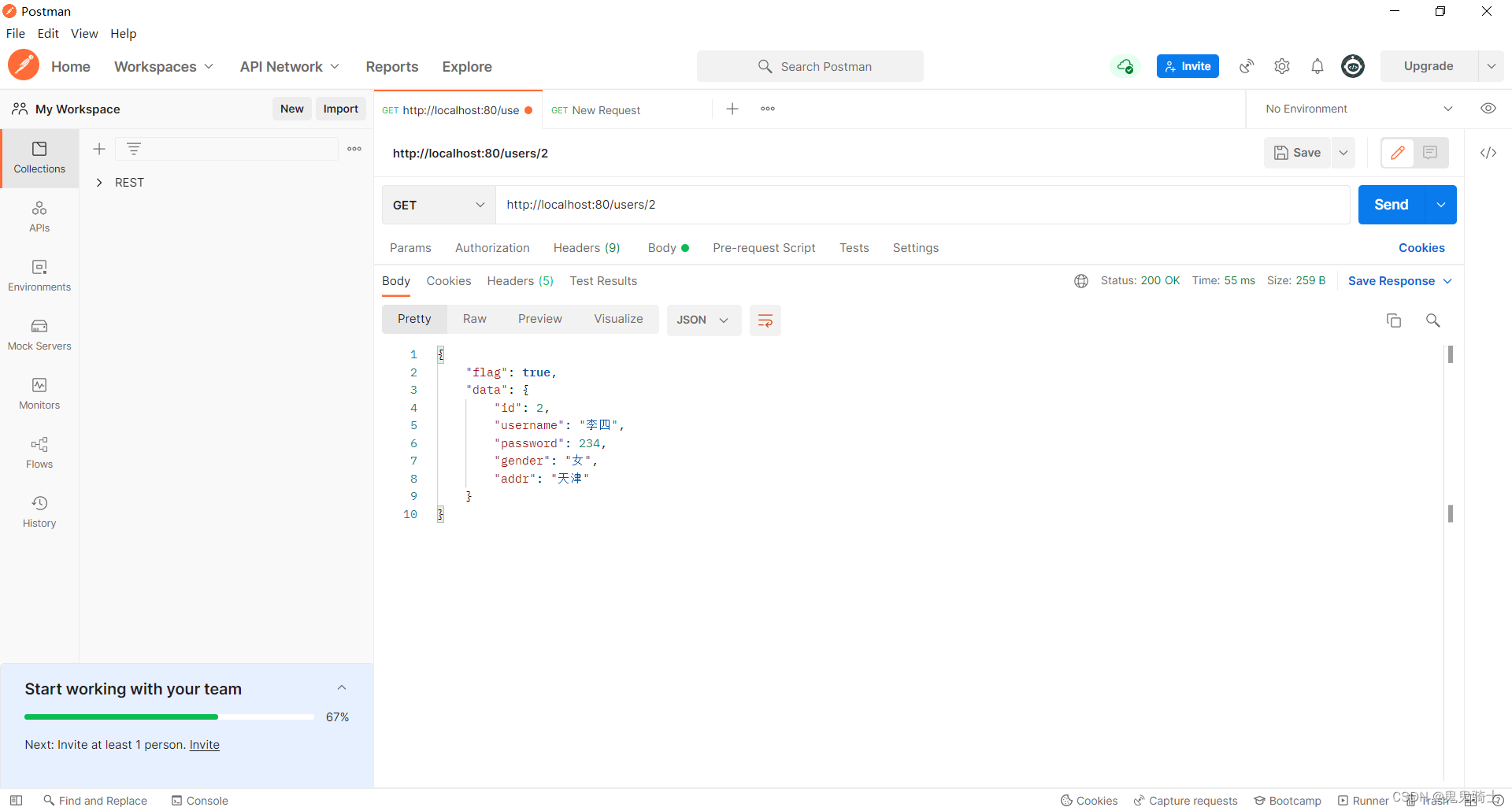The width and height of the screenshot is (1512, 811).
Task: Open the code snippet icon
Action: click(x=1488, y=153)
